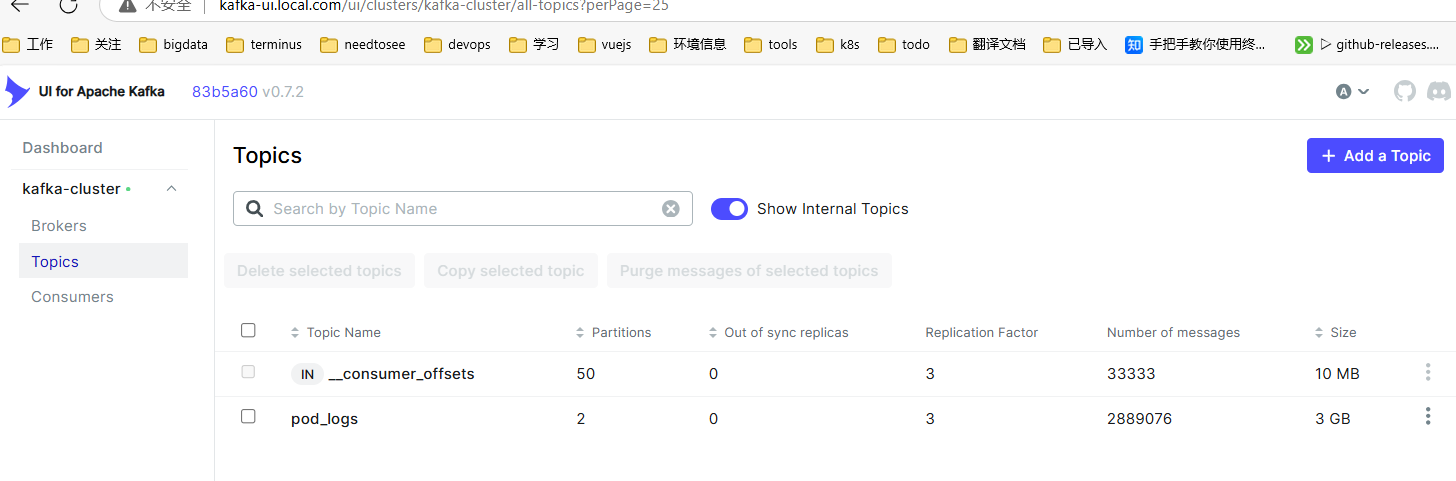Open the devops bookmarks folder
Image resolution: width=1456 pixels, height=481 pixels.
[x=459, y=45]
